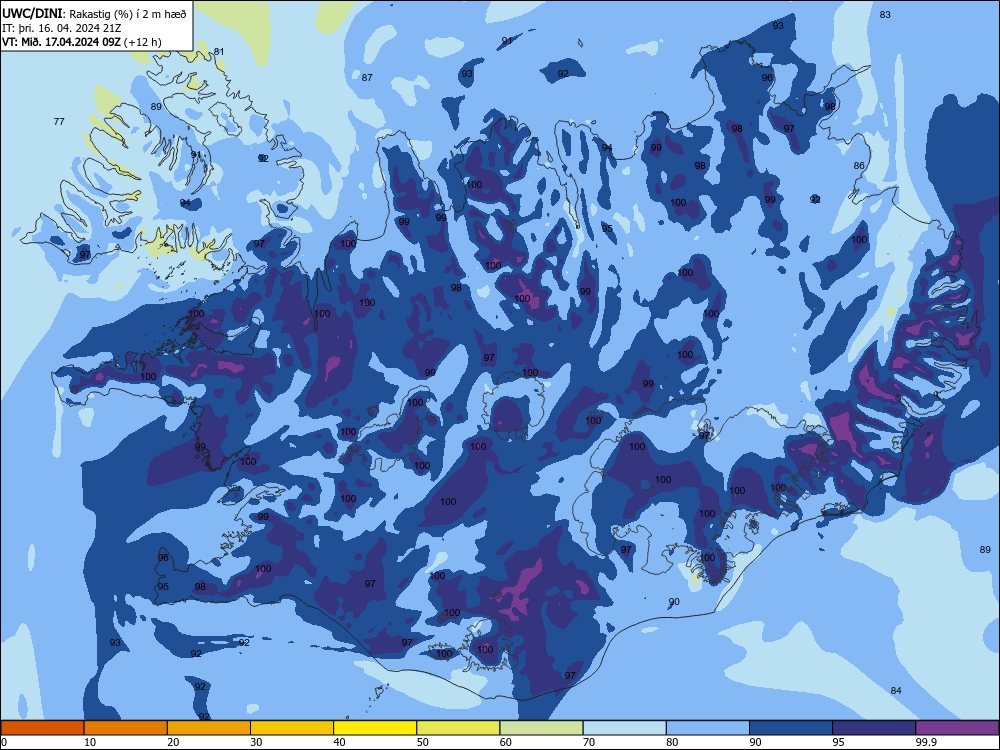Choose the 70–80 light blue legend swatch
The height and width of the screenshot is (750, 1000).
(624, 728)
